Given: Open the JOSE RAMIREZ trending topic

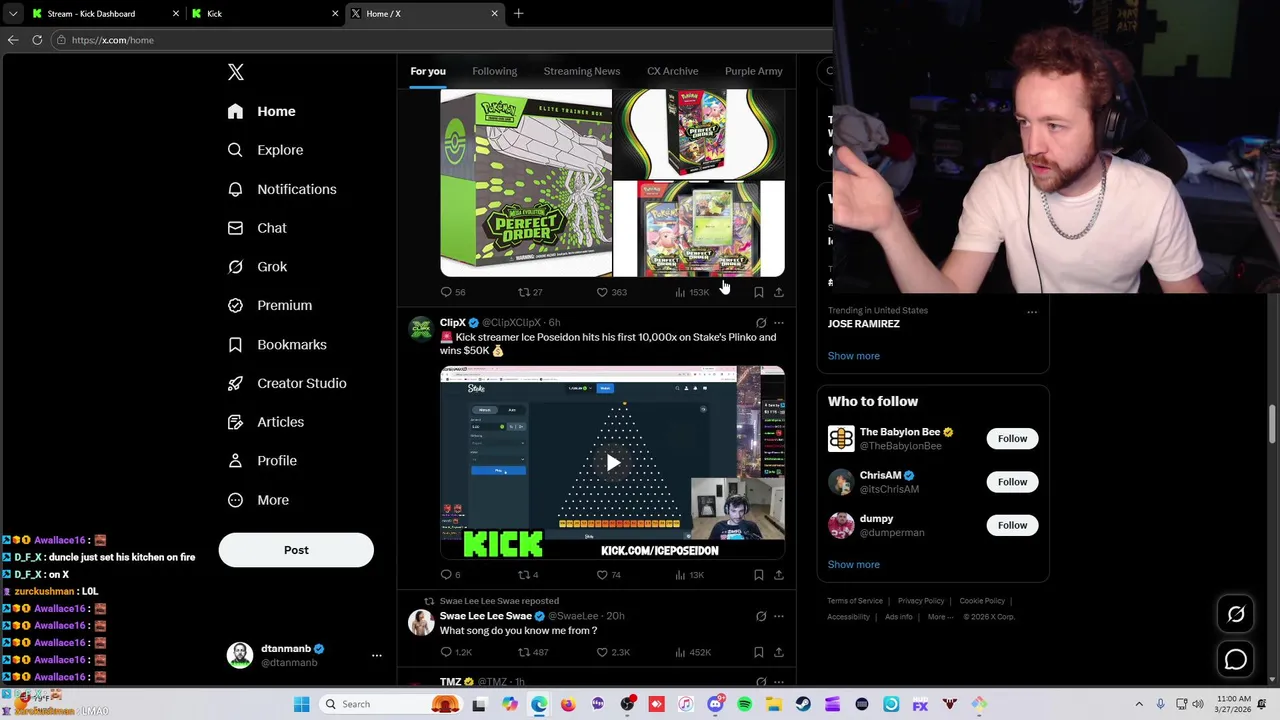Looking at the screenshot, I should click(x=864, y=324).
